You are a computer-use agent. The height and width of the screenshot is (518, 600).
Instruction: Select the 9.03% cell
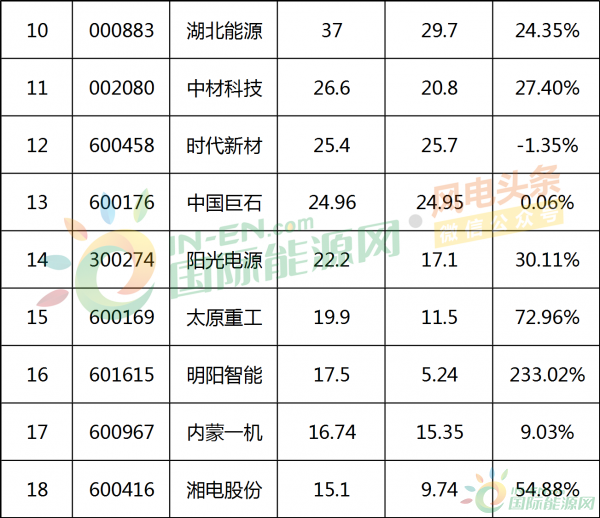point(547,432)
